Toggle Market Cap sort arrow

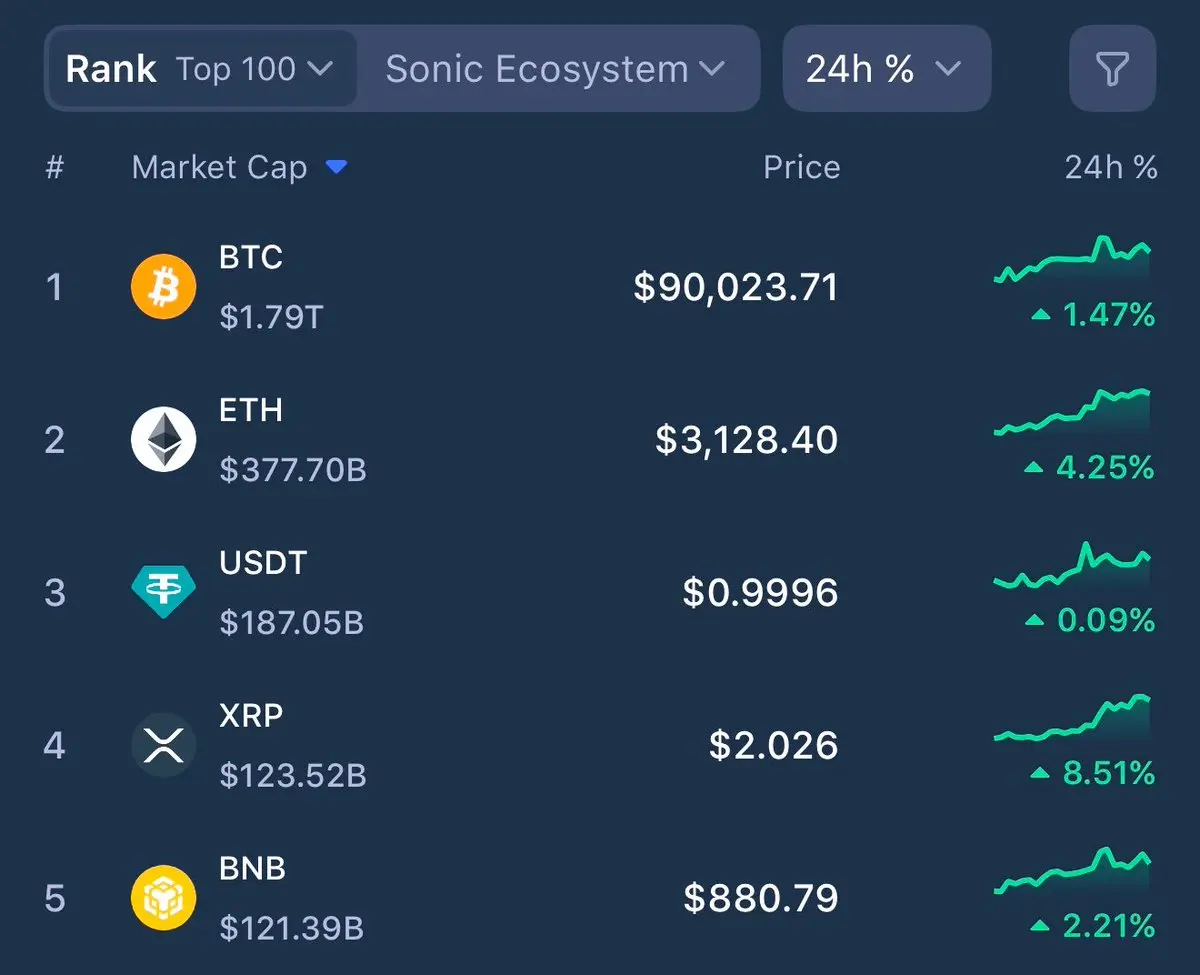click(336, 167)
